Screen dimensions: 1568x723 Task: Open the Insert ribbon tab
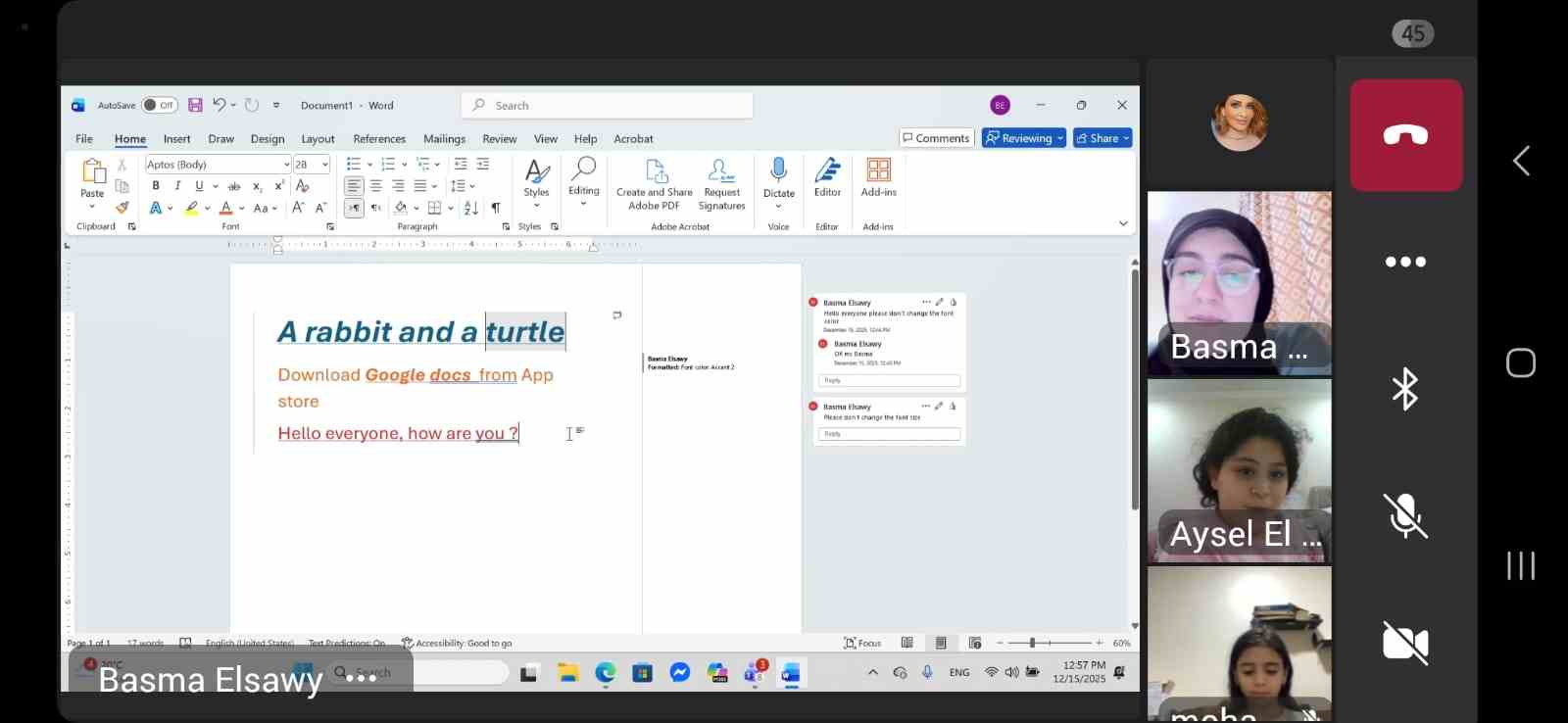[176, 139]
